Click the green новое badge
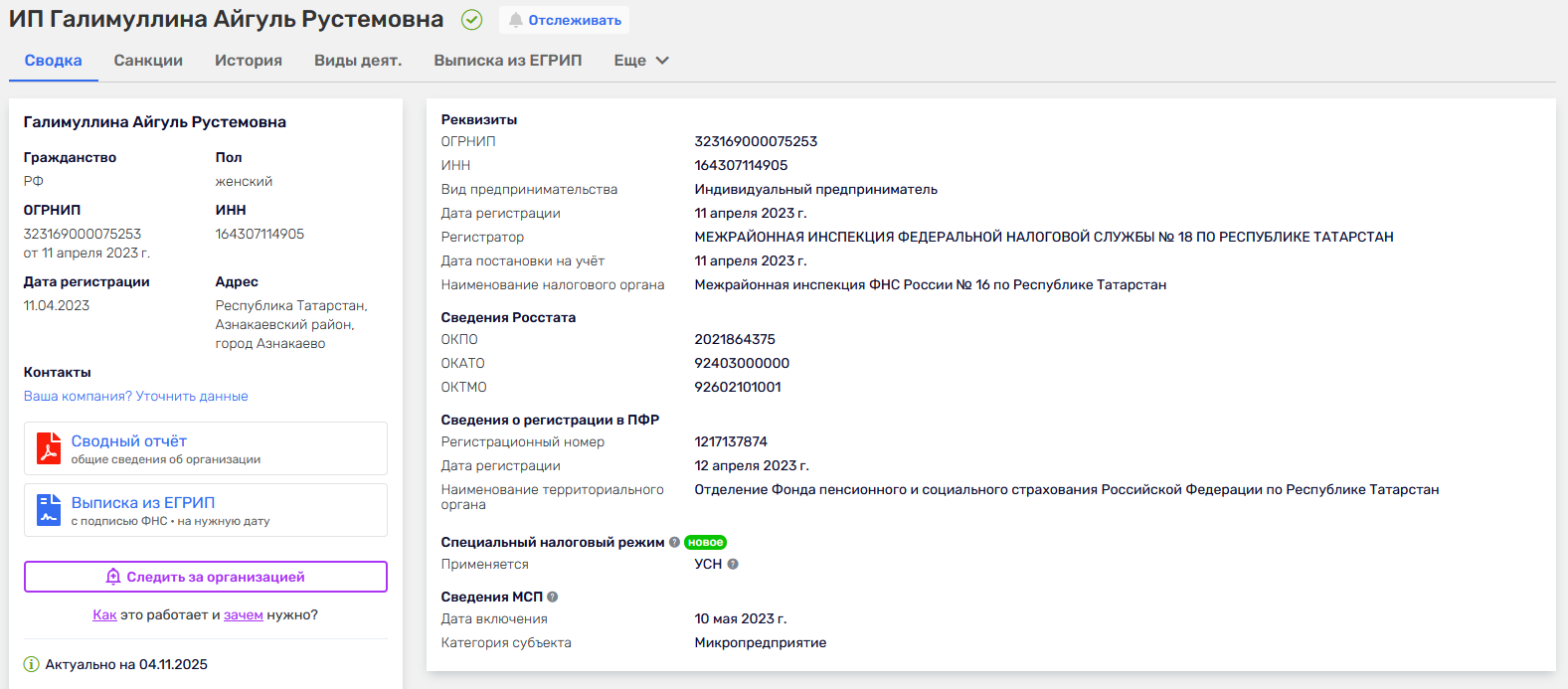Viewport: 1568px width, 689px height. click(705, 542)
